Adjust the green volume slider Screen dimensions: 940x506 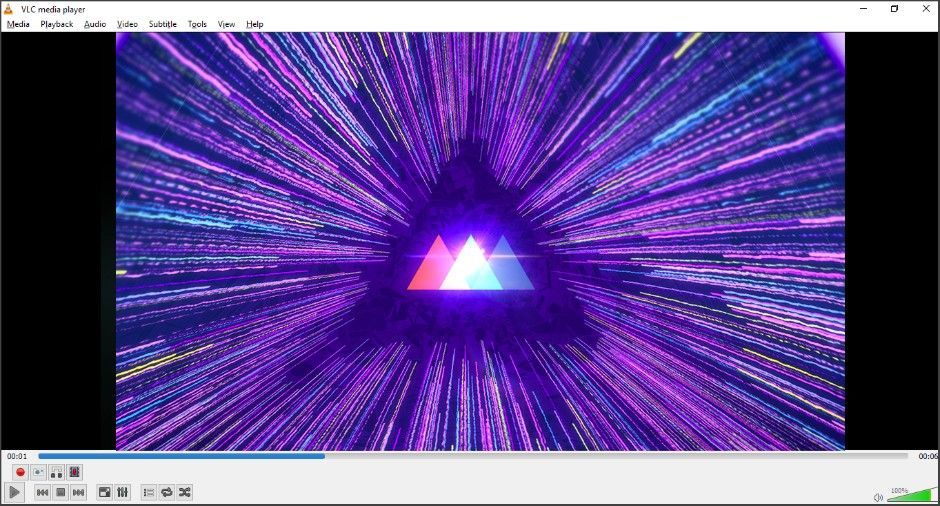click(x=911, y=495)
